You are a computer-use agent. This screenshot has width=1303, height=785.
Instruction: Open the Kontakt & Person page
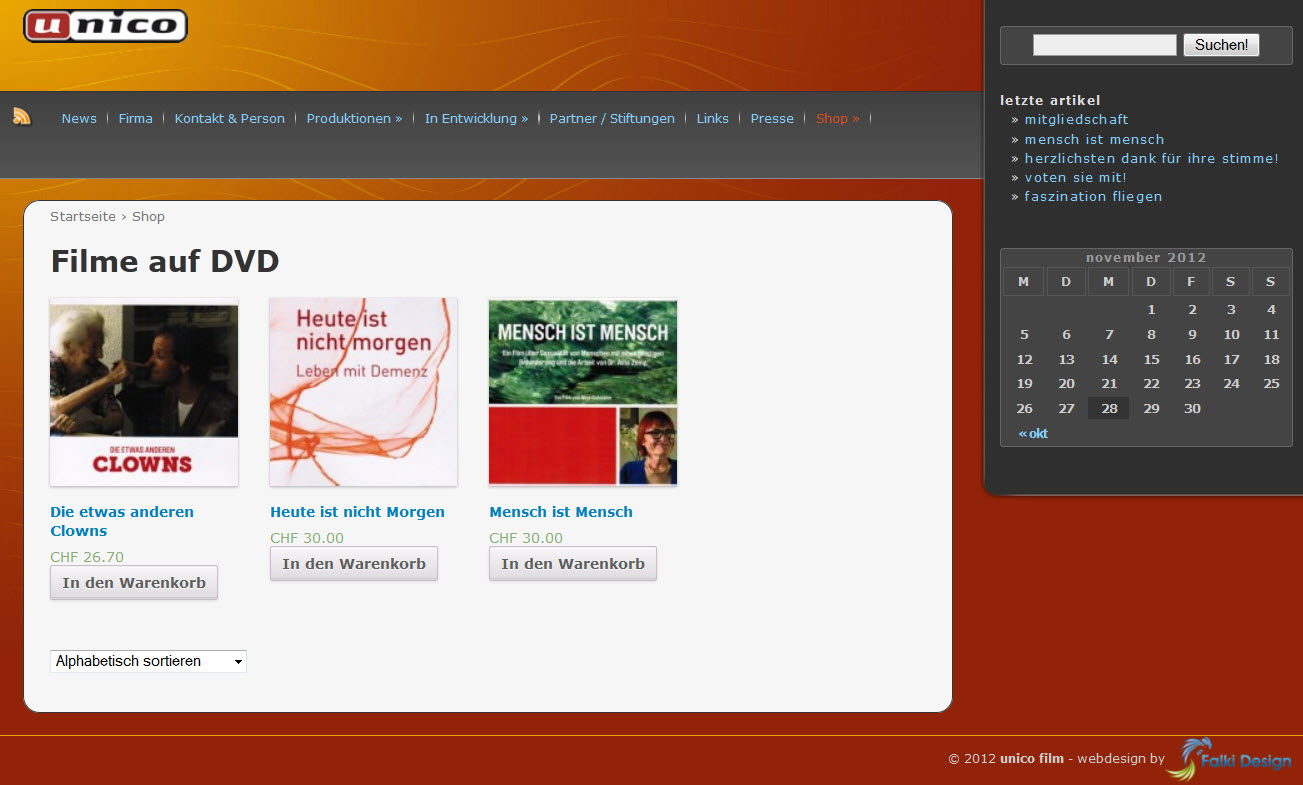tap(229, 118)
